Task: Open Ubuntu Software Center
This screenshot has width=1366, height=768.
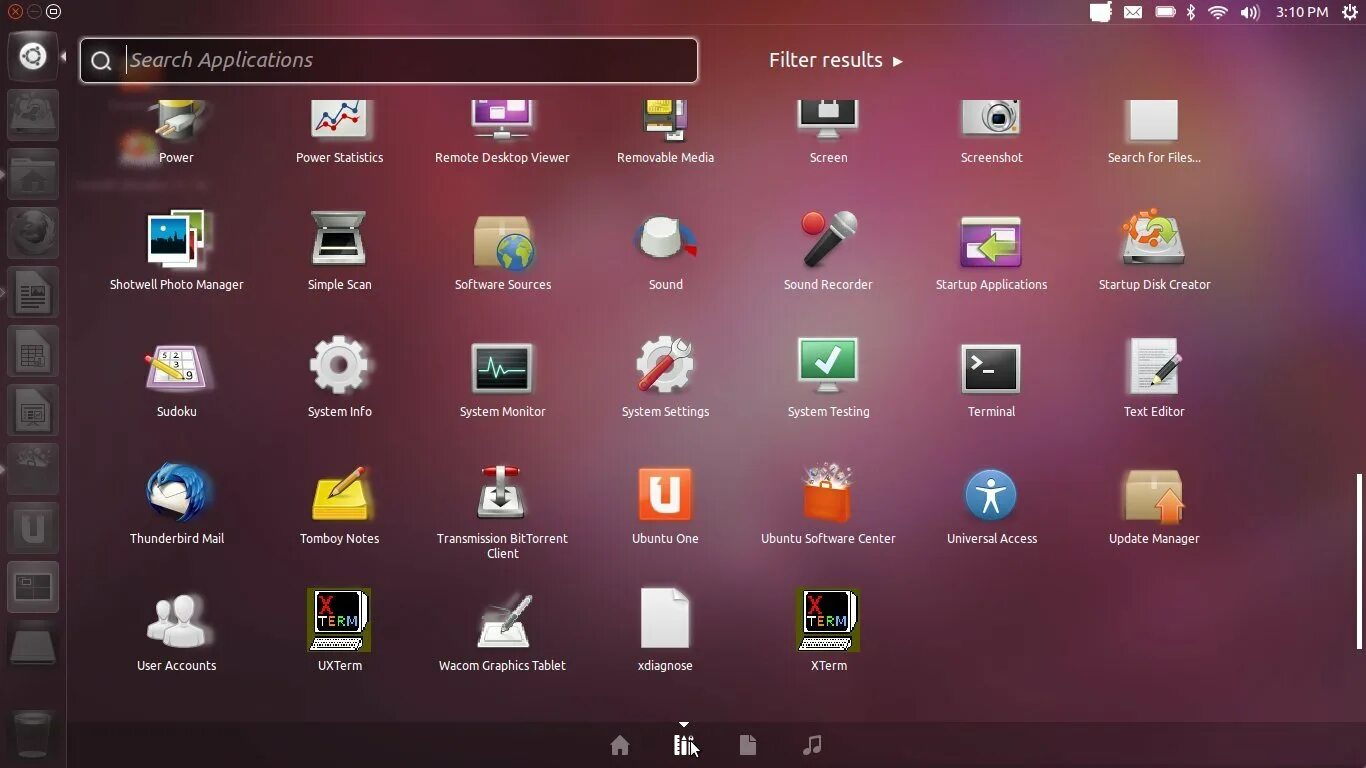Action: click(x=828, y=504)
